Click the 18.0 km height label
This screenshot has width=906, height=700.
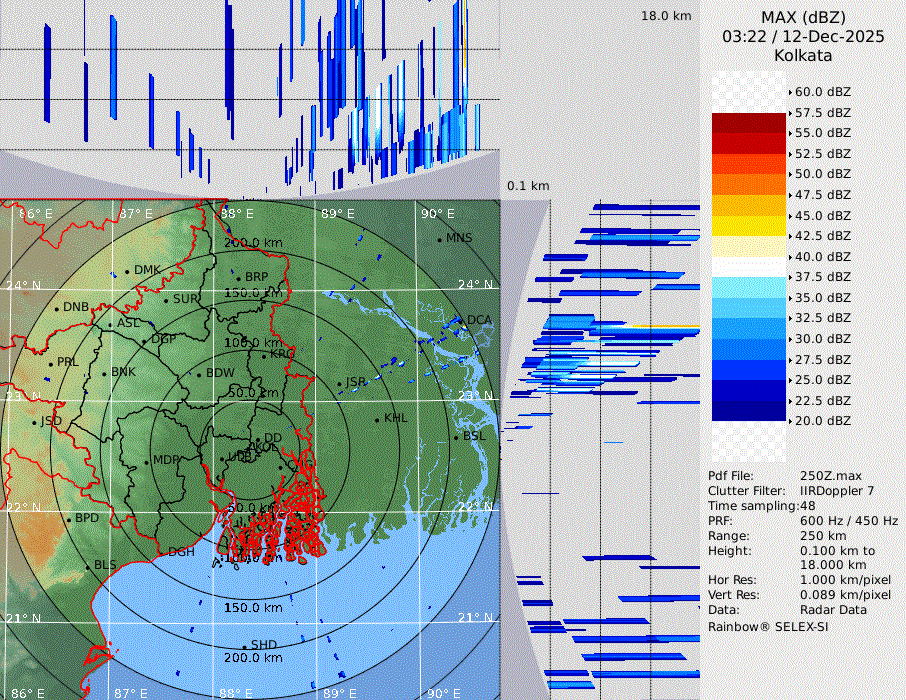click(666, 16)
